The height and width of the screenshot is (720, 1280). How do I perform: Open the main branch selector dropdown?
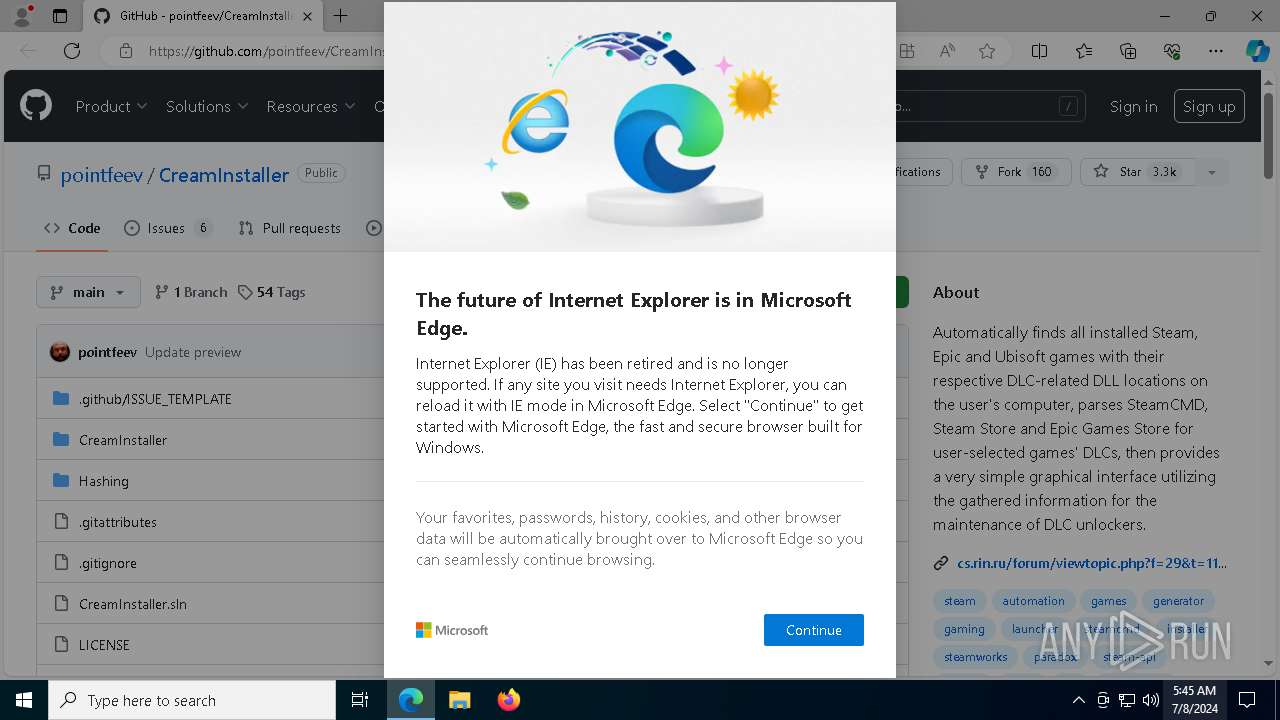[89, 292]
